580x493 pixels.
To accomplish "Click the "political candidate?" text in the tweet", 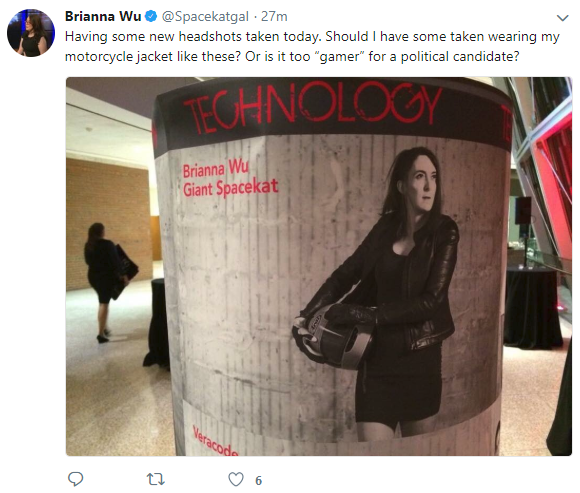I will click(x=460, y=57).
